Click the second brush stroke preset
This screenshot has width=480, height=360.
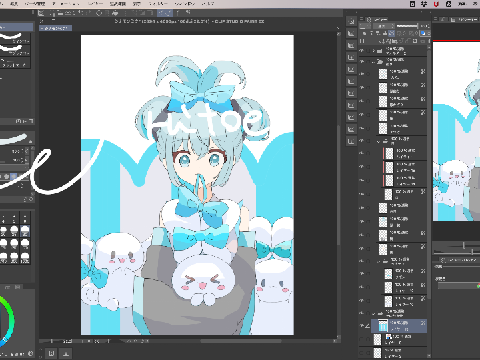tap(15, 50)
